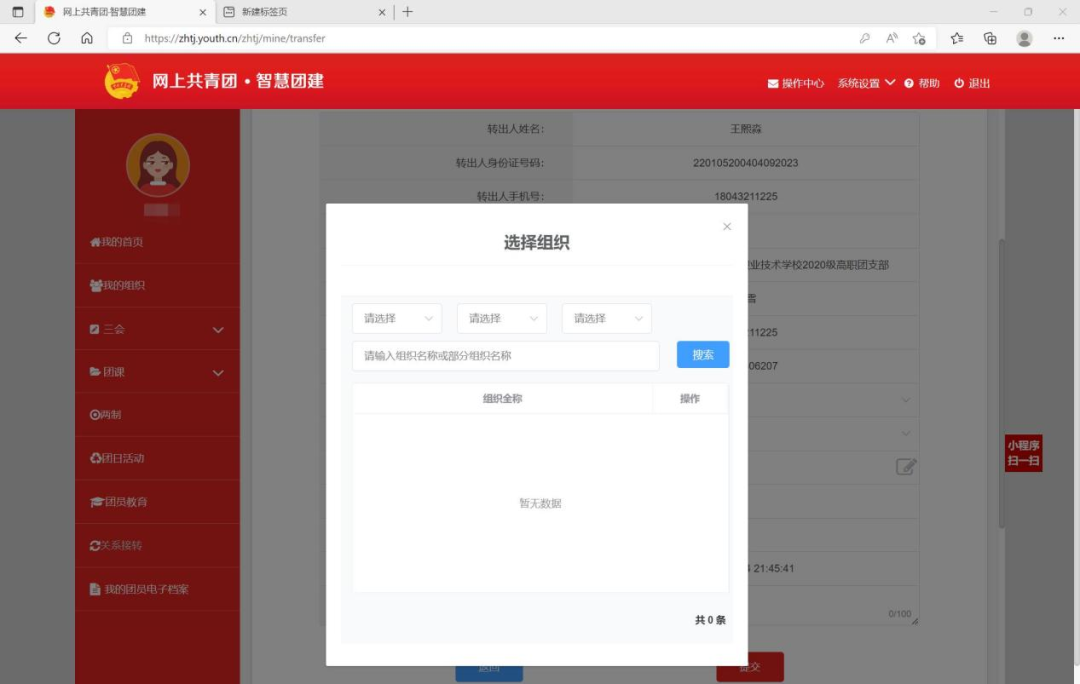Image resolution: width=1080 pixels, height=684 pixels.
Task: Click the 帮助 question-mark icon
Action: [908, 83]
